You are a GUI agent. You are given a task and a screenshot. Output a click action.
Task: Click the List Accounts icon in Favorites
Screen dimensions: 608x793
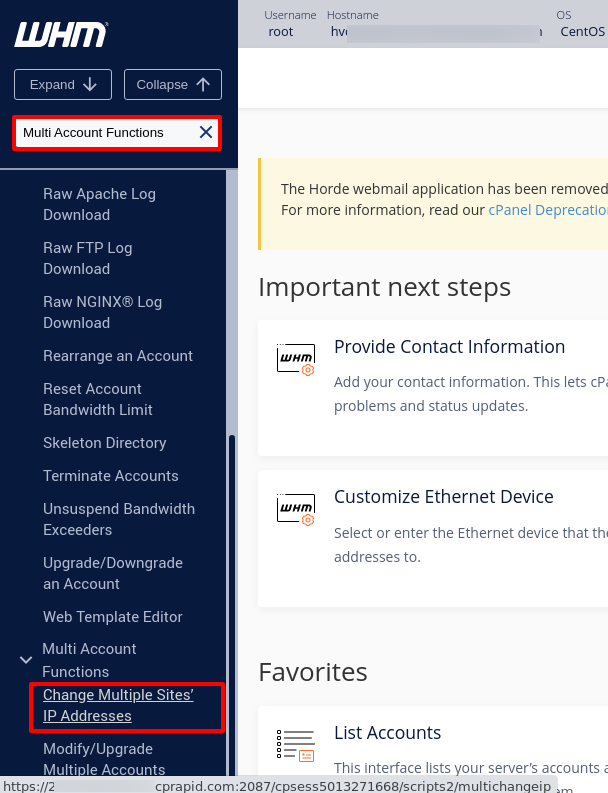294,744
